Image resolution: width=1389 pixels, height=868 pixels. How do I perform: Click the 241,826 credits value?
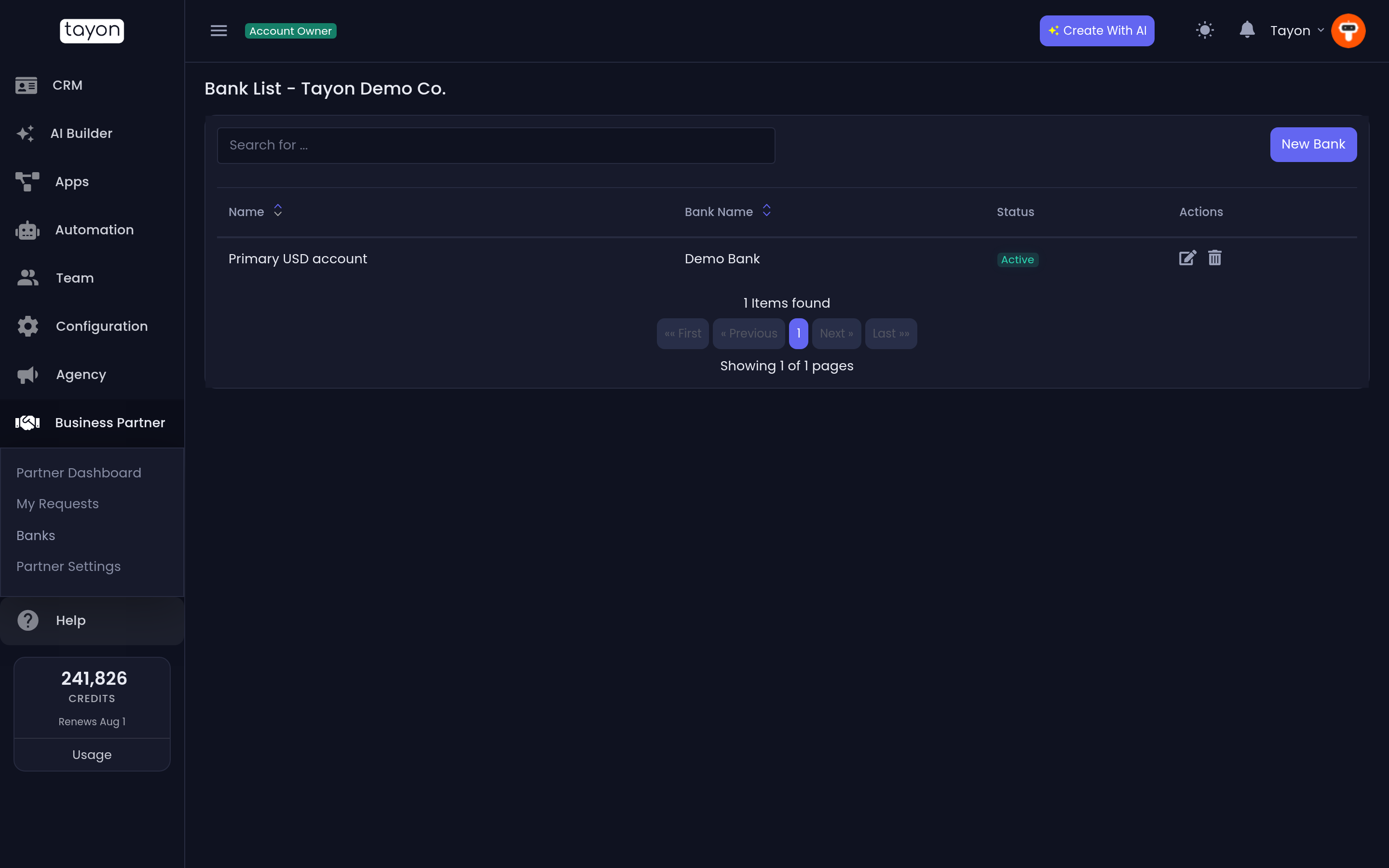(94, 678)
